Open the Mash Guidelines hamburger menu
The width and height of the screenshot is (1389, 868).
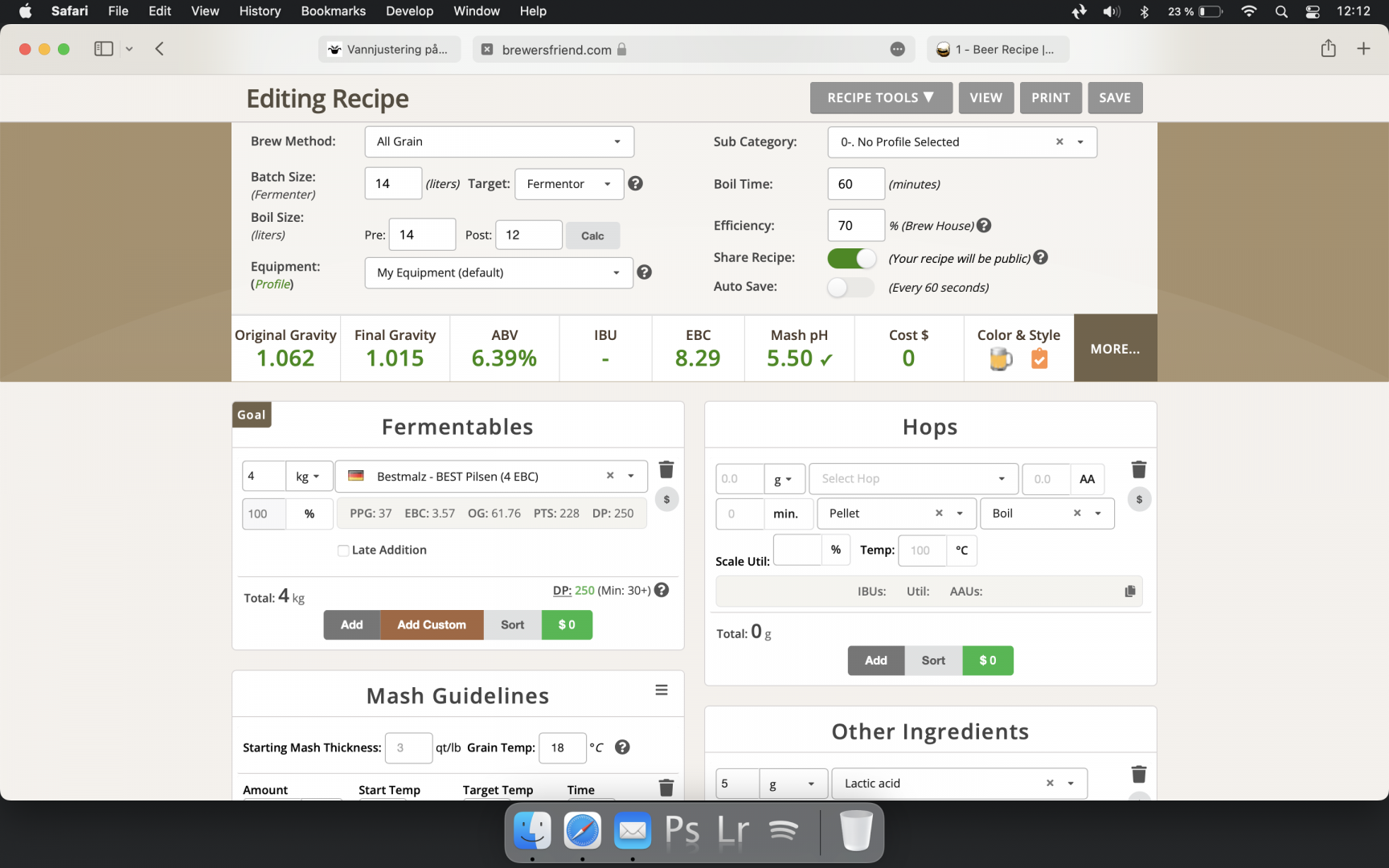coord(662,690)
